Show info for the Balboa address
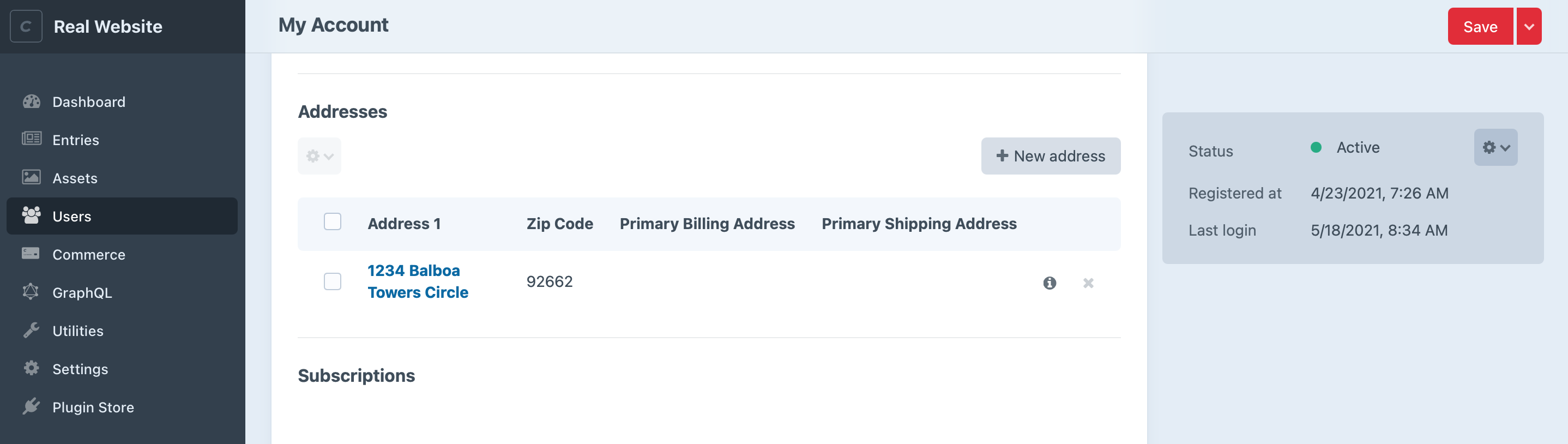This screenshot has height=444, width=1568. pyautogui.click(x=1050, y=283)
